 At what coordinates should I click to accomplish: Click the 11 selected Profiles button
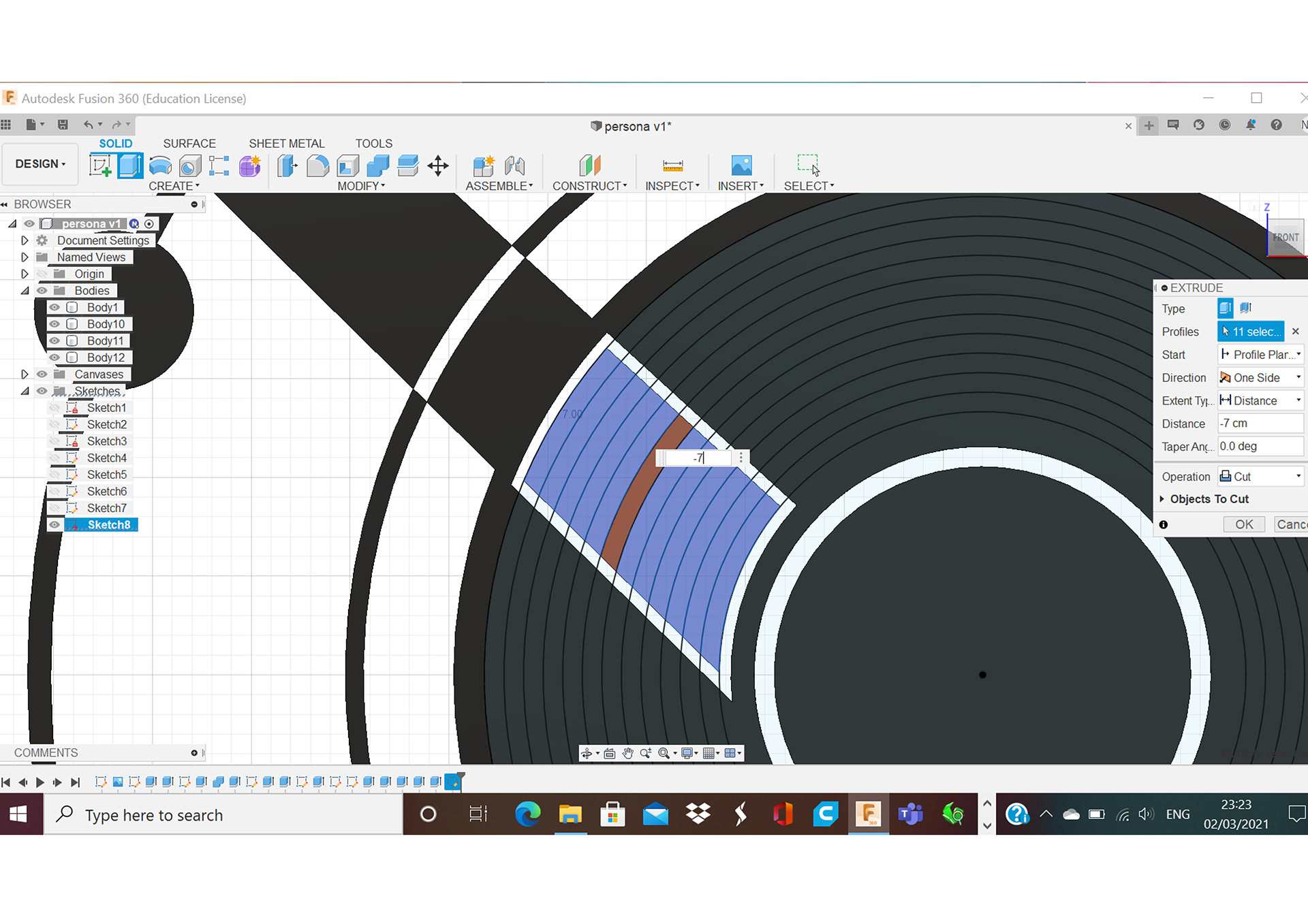coord(1251,332)
